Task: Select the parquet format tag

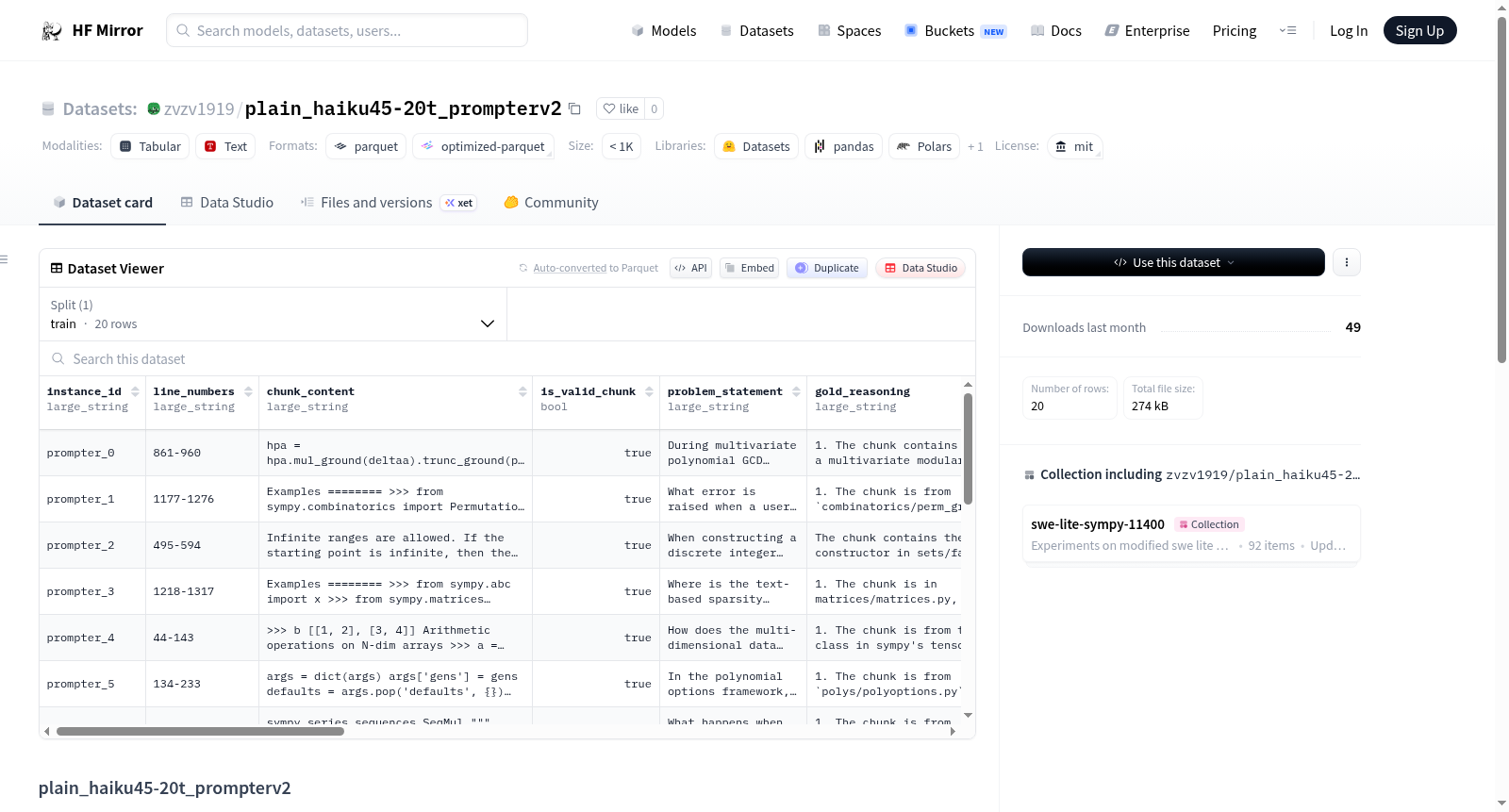Action: click(366, 146)
